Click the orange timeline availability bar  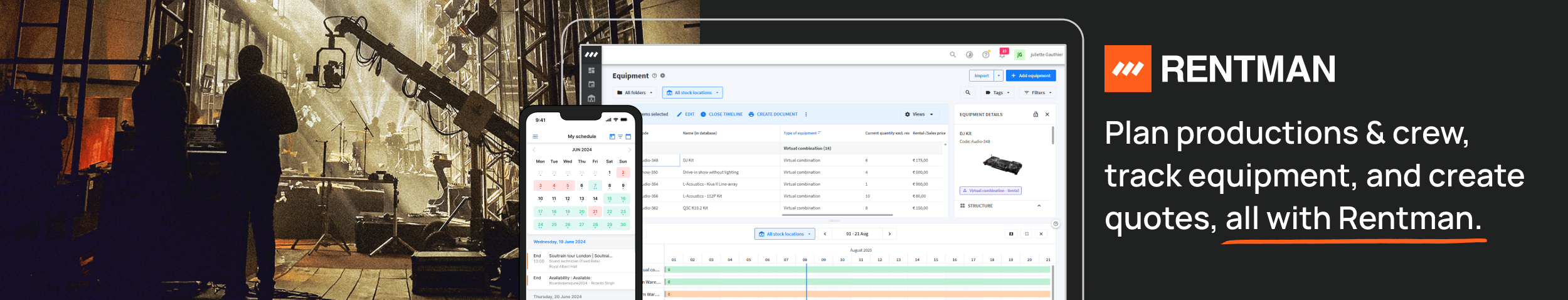pyautogui.click(x=857, y=294)
